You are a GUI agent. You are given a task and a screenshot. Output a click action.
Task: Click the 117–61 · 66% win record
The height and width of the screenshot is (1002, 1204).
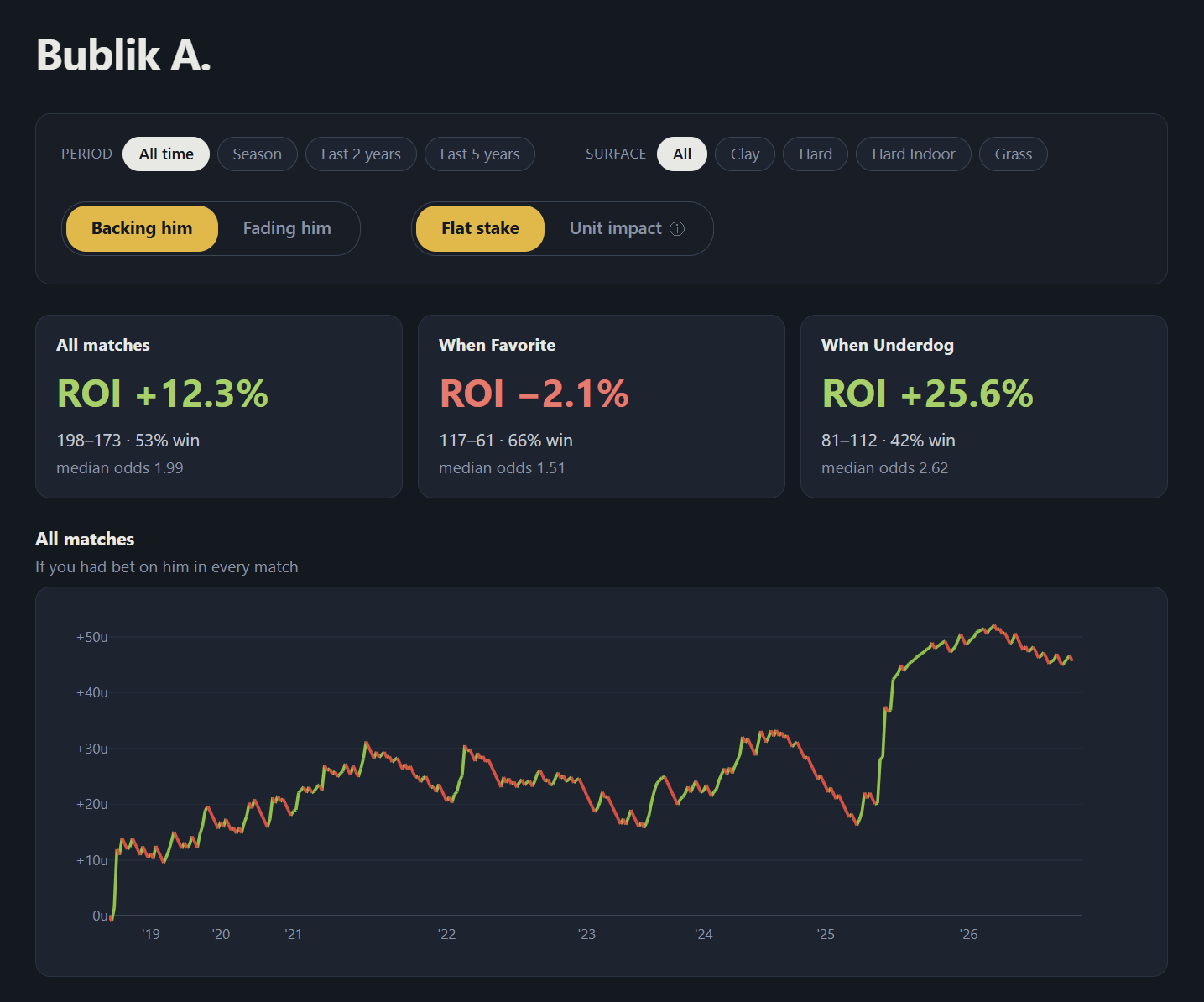(x=506, y=441)
